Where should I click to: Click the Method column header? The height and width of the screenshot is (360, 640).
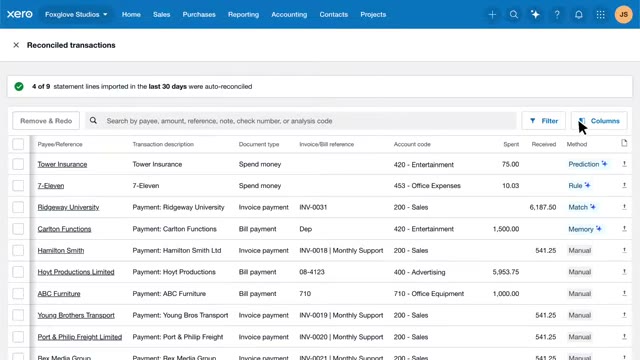[577, 144]
